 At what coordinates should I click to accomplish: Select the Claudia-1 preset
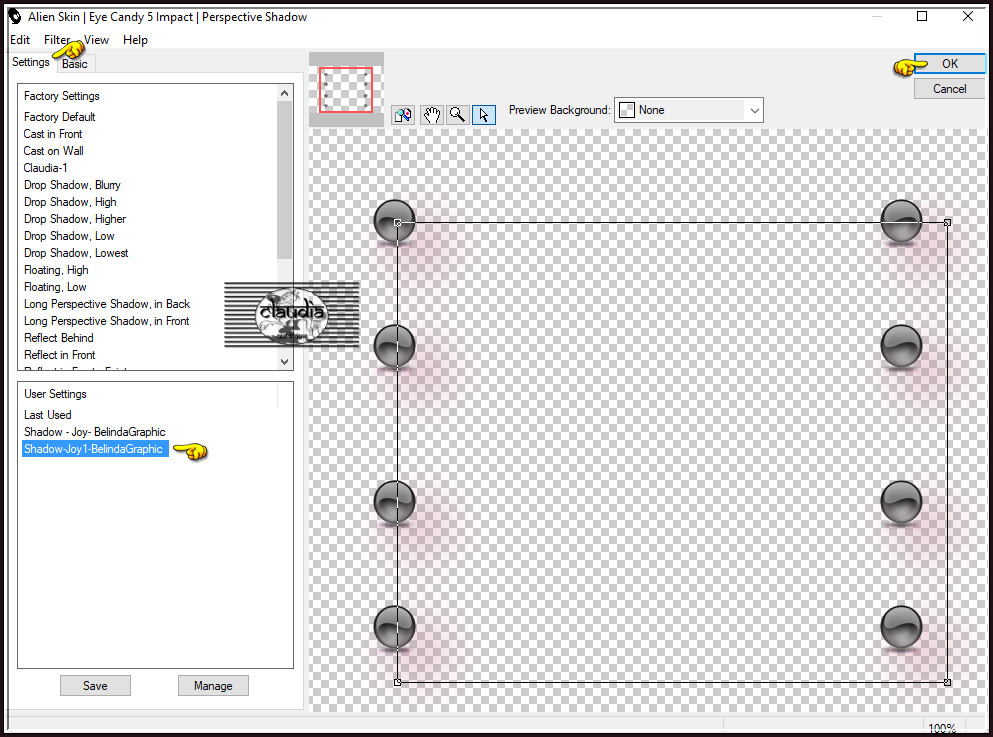pos(46,168)
